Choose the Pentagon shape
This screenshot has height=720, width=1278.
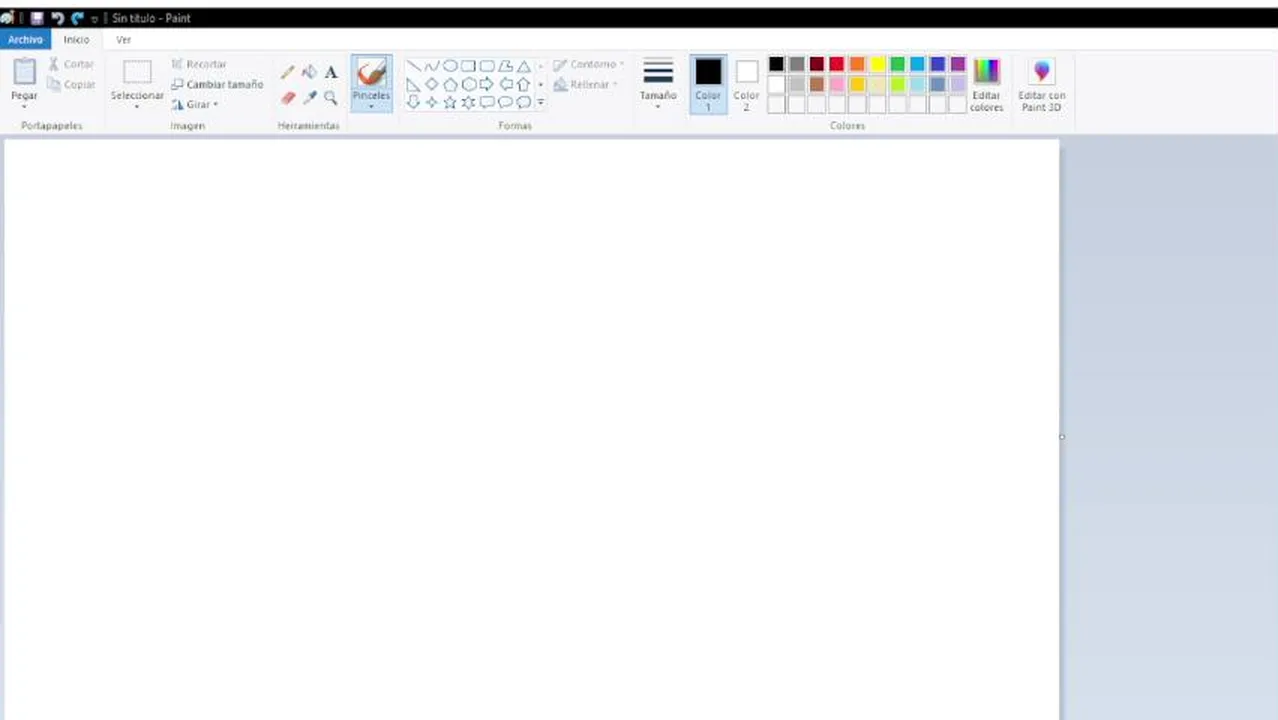[450, 84]
